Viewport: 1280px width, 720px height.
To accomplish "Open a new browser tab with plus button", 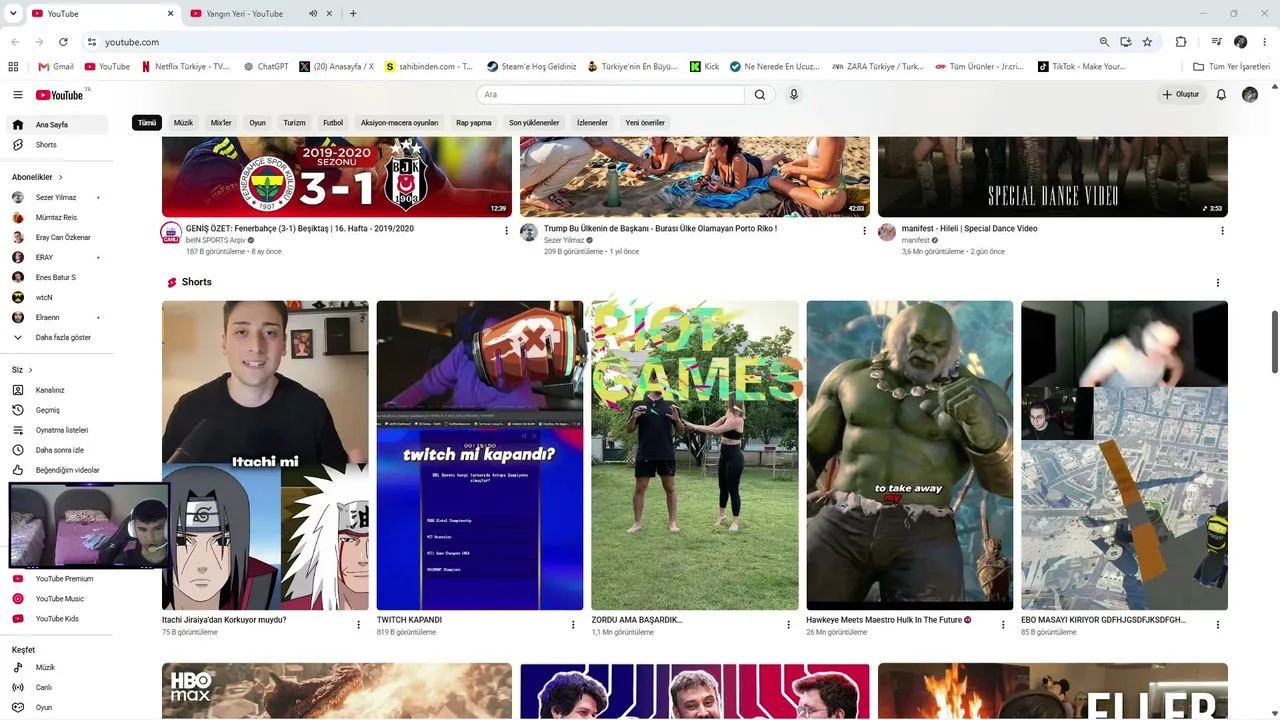I will tap(353, 14).
